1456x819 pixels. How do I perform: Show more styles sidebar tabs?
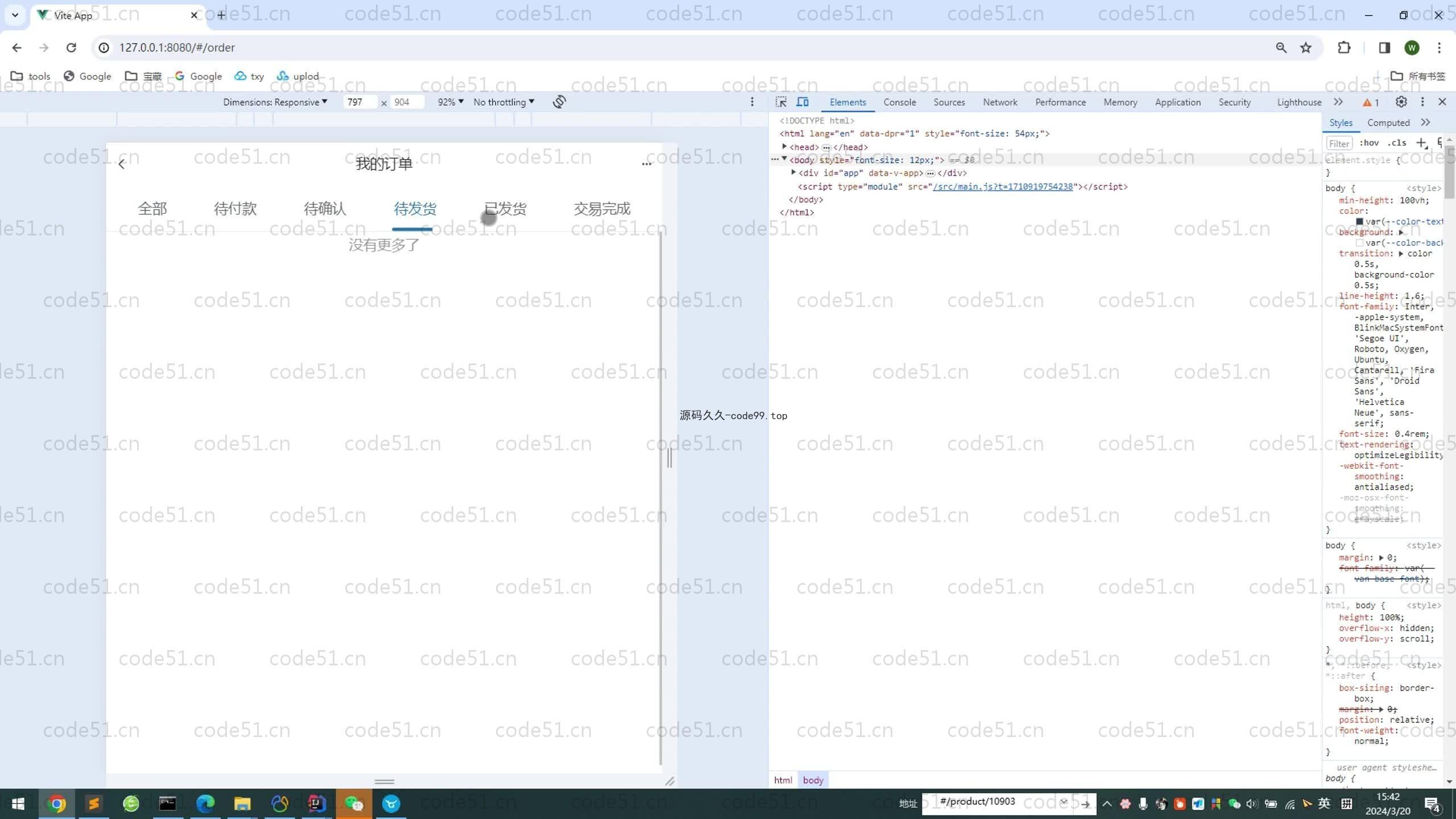1425,122
